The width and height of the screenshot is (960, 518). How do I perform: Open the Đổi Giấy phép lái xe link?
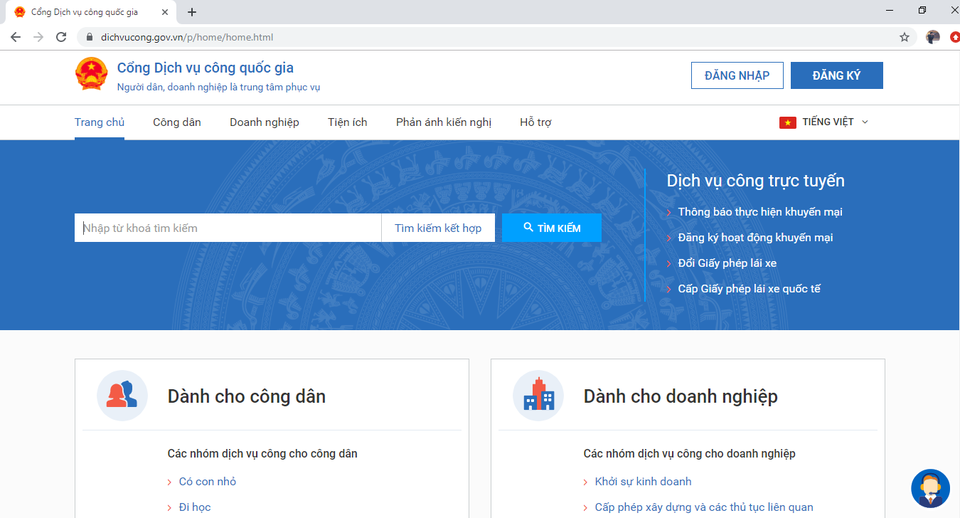tap(727, 263)
